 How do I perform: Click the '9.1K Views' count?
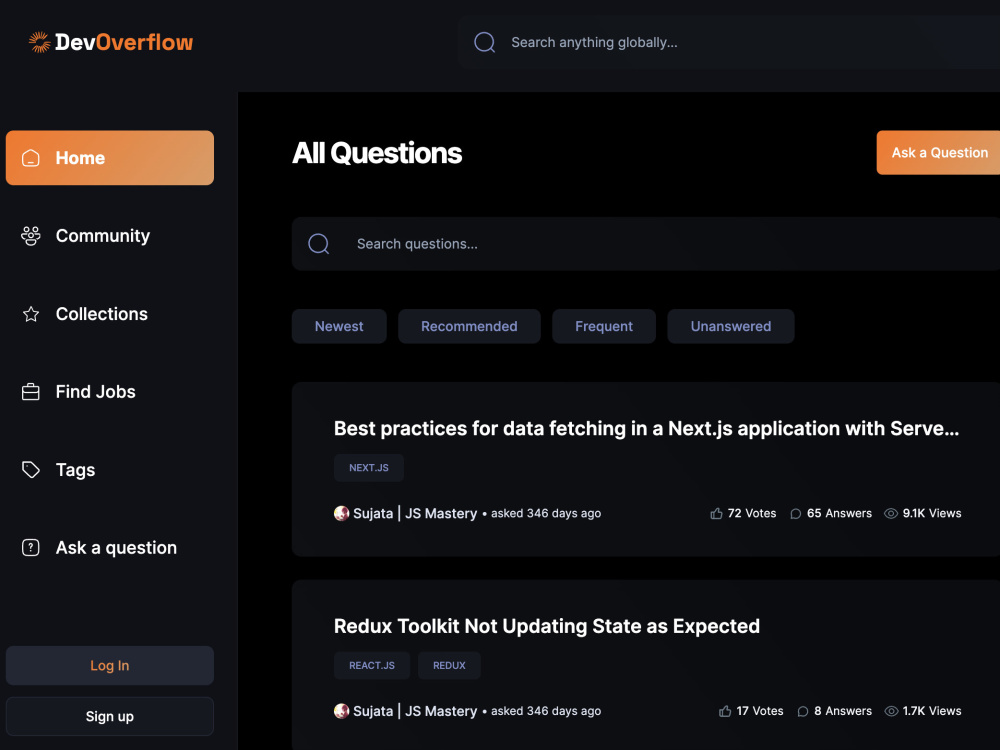[932, 513]
